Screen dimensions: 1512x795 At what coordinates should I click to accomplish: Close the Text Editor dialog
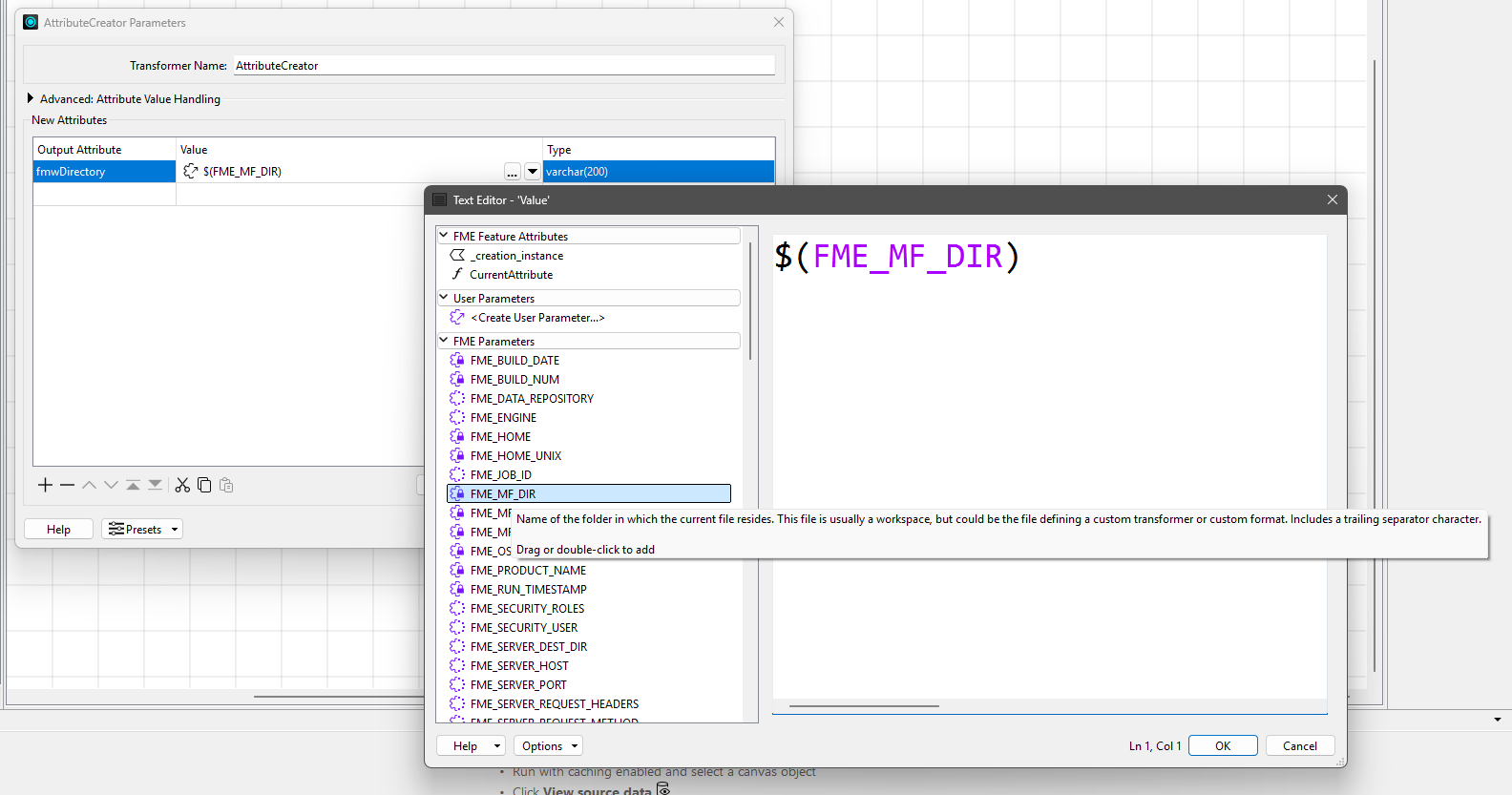tap(1333, 199)
